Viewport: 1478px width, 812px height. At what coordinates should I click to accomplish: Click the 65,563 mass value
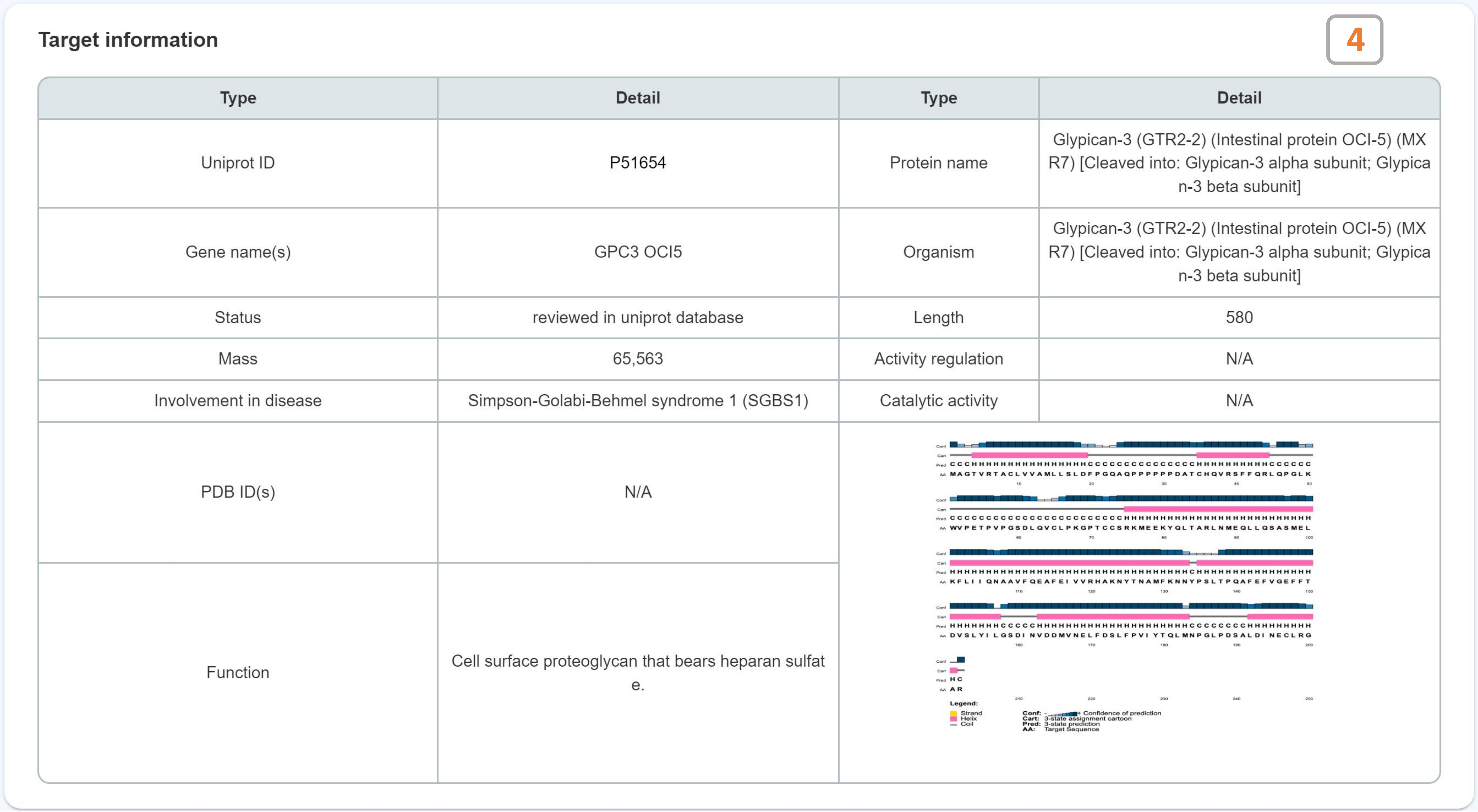click(637, 359)
